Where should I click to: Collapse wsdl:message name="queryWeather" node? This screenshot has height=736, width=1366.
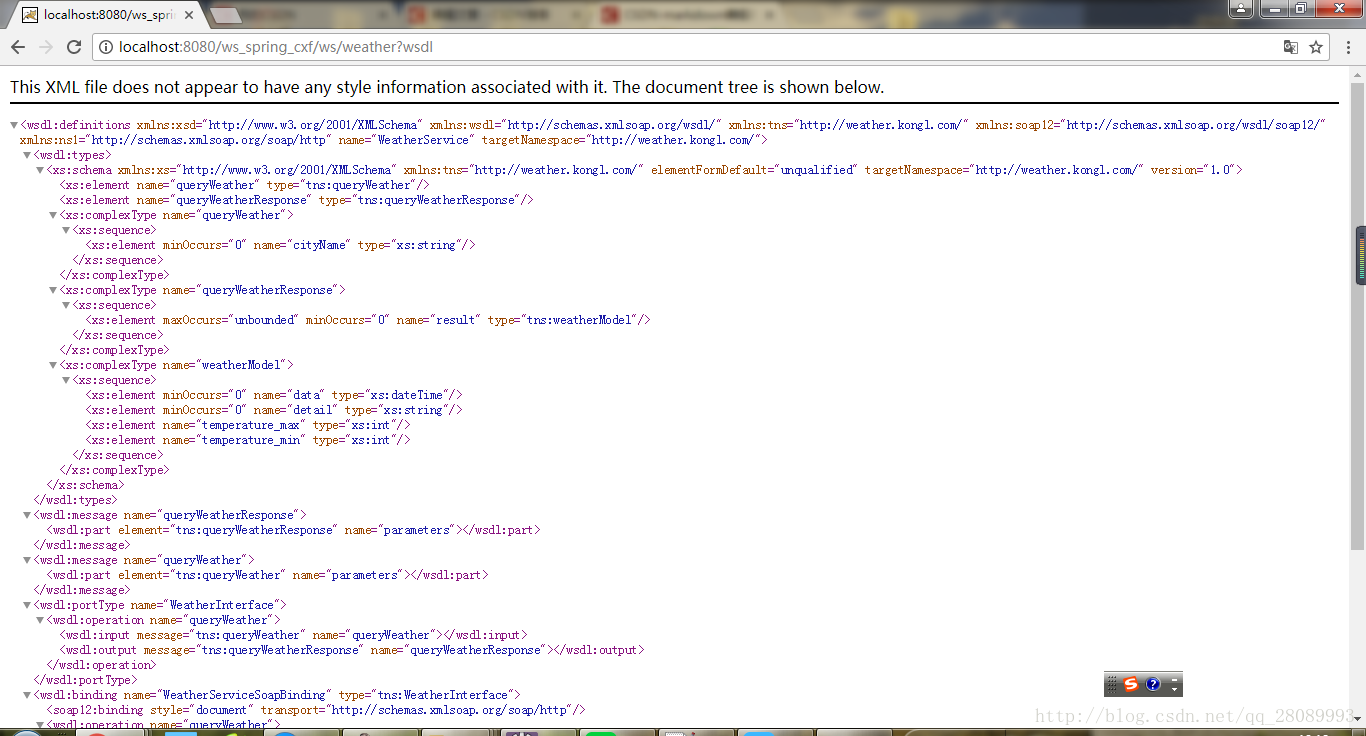point(28,560)
